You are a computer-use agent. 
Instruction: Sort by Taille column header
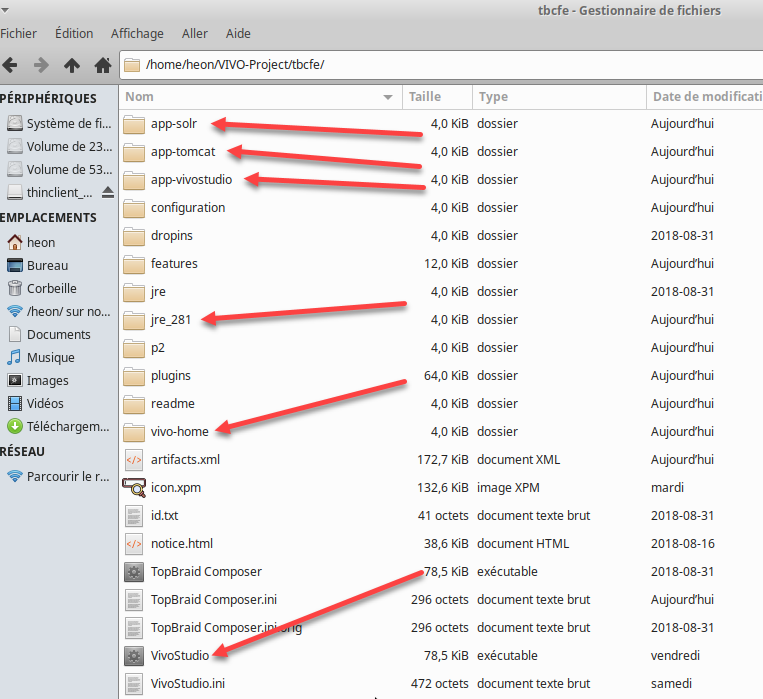[x=437, y=97]
